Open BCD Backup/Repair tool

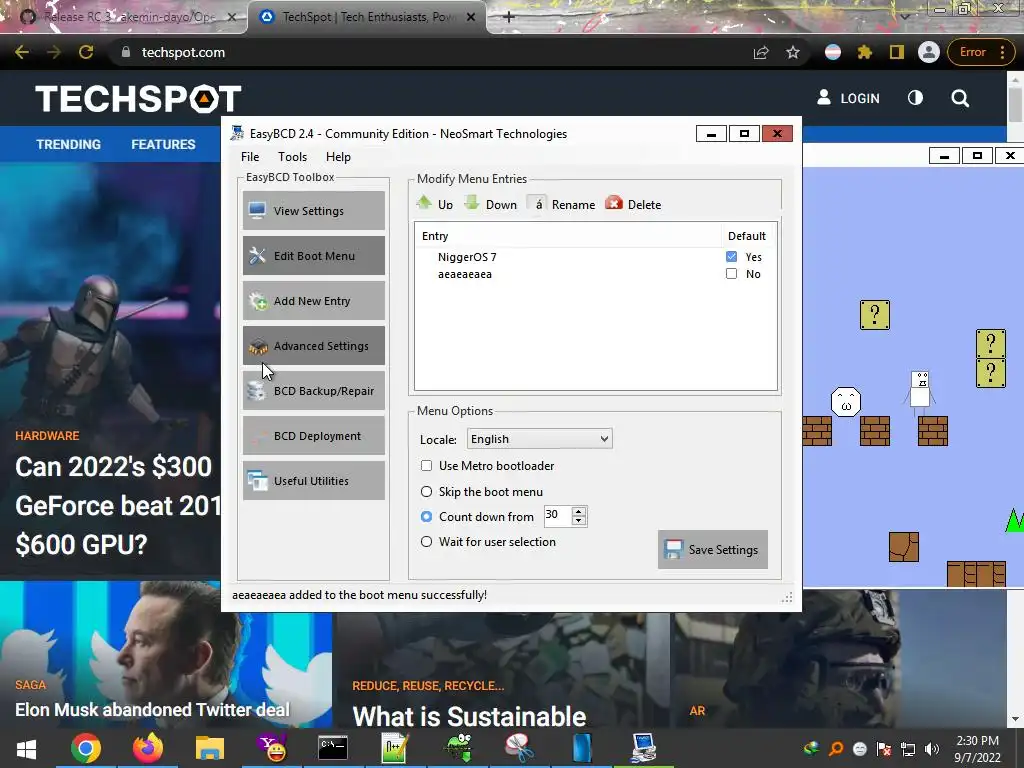313,391
